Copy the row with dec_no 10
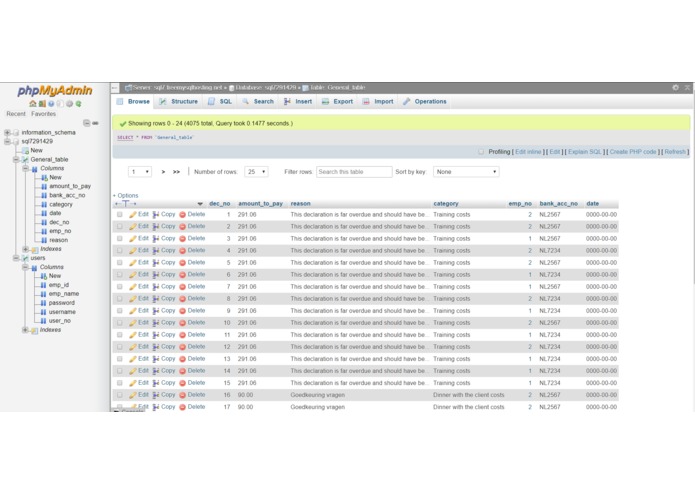The height and width of the screenshot is (494, 695). pos(164,323)
